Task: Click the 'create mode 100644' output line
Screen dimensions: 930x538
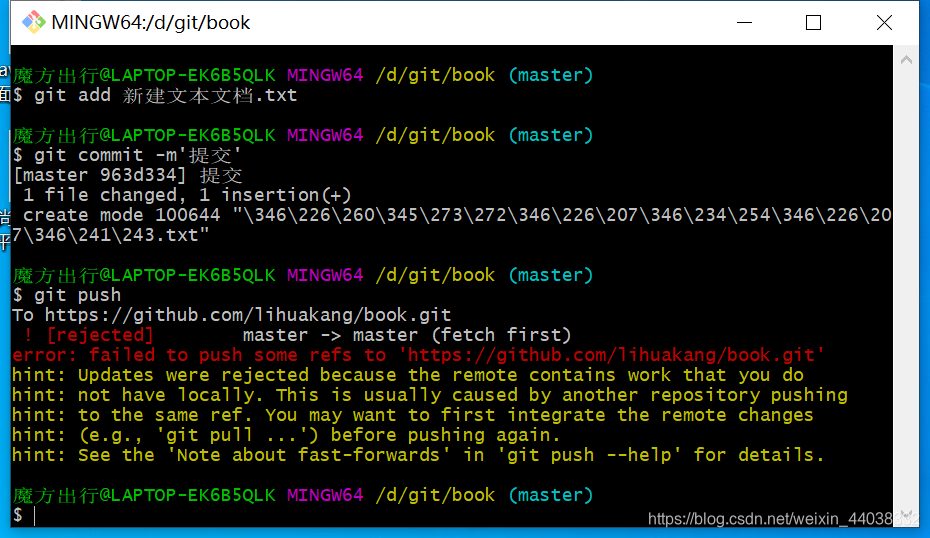Action: pyautogui.click(x=452, y=225)
